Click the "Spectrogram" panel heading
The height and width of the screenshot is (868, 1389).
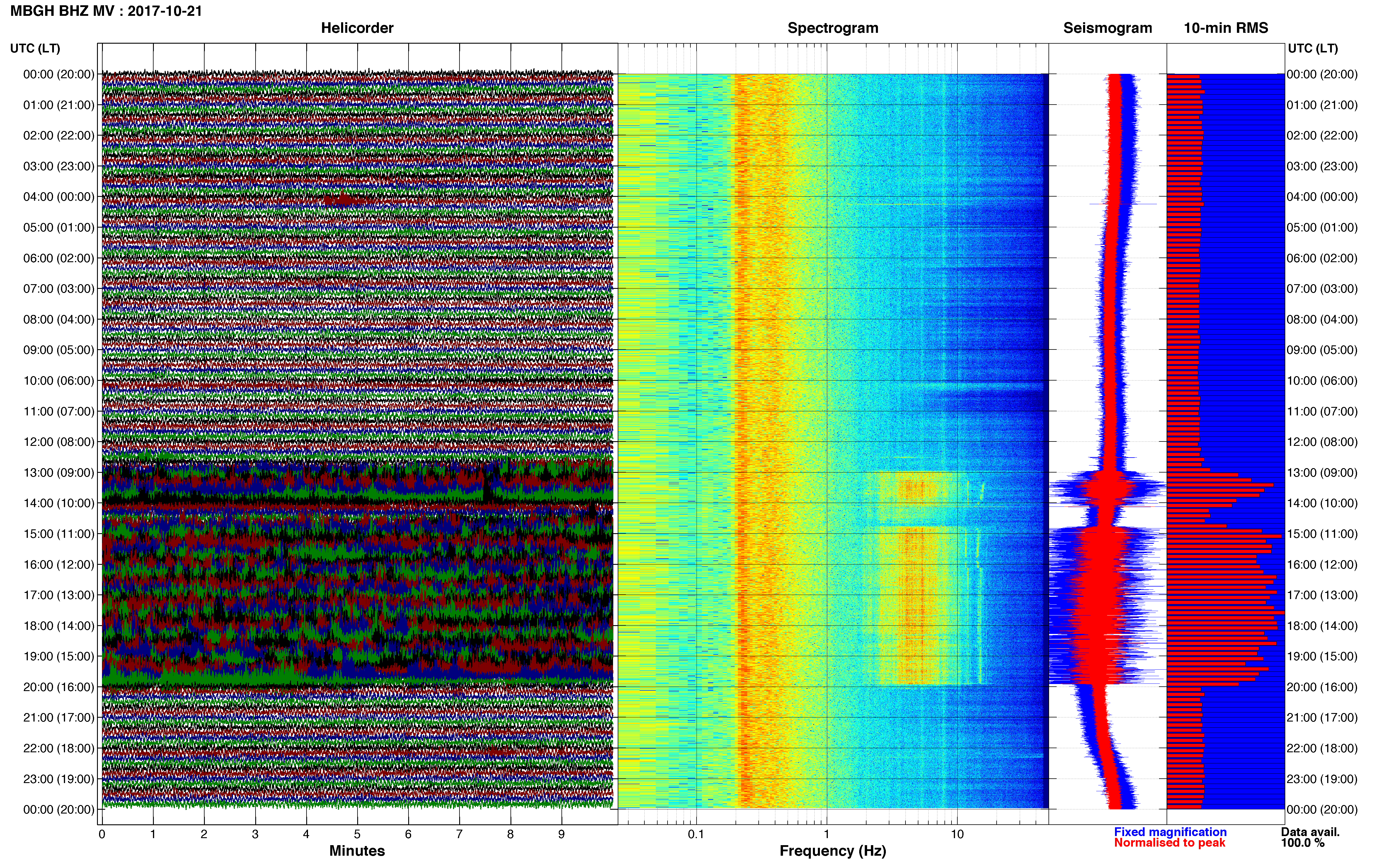point(833,28)
